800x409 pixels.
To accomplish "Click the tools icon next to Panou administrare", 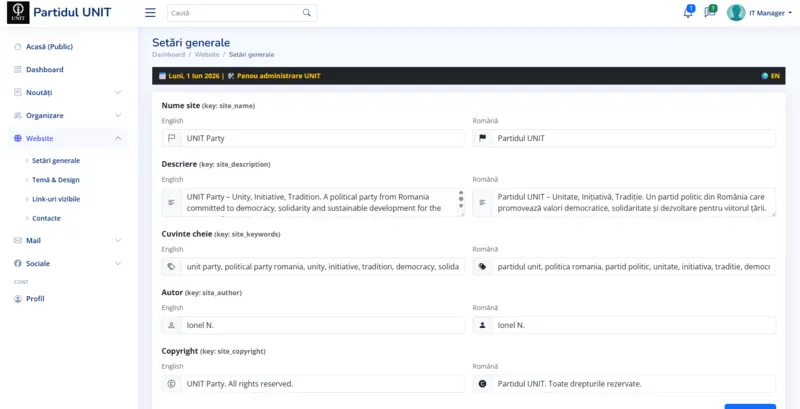I will (x=231, y=76).
